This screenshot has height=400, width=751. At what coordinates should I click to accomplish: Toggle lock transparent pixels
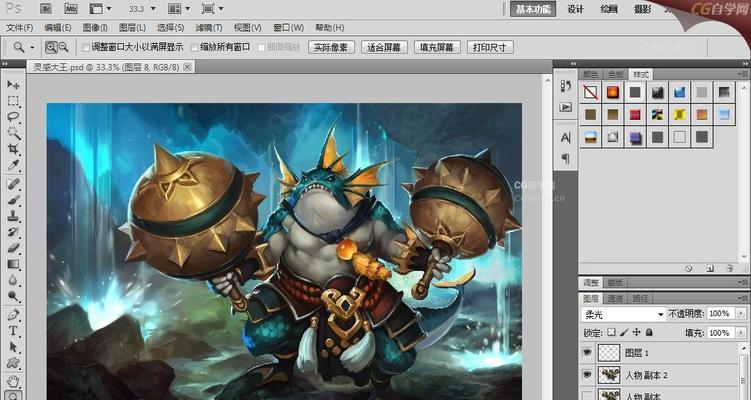611,332
